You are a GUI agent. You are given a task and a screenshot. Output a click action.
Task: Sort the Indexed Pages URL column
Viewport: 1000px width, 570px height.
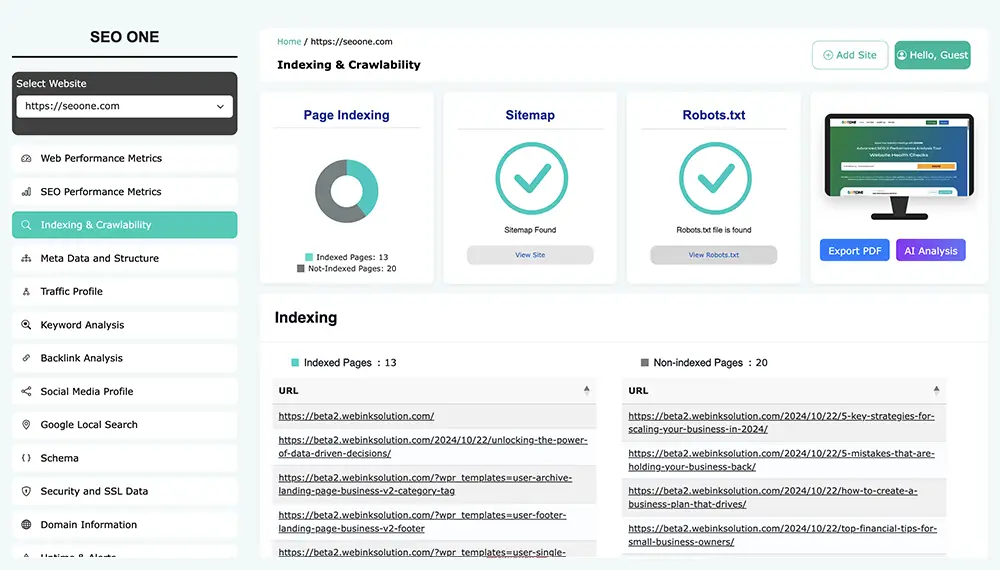[587, 390]
